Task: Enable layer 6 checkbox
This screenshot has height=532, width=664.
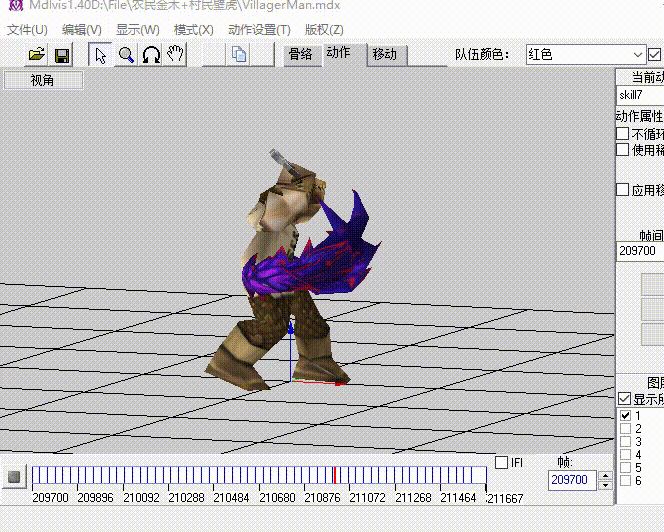Action: point(625,481)
